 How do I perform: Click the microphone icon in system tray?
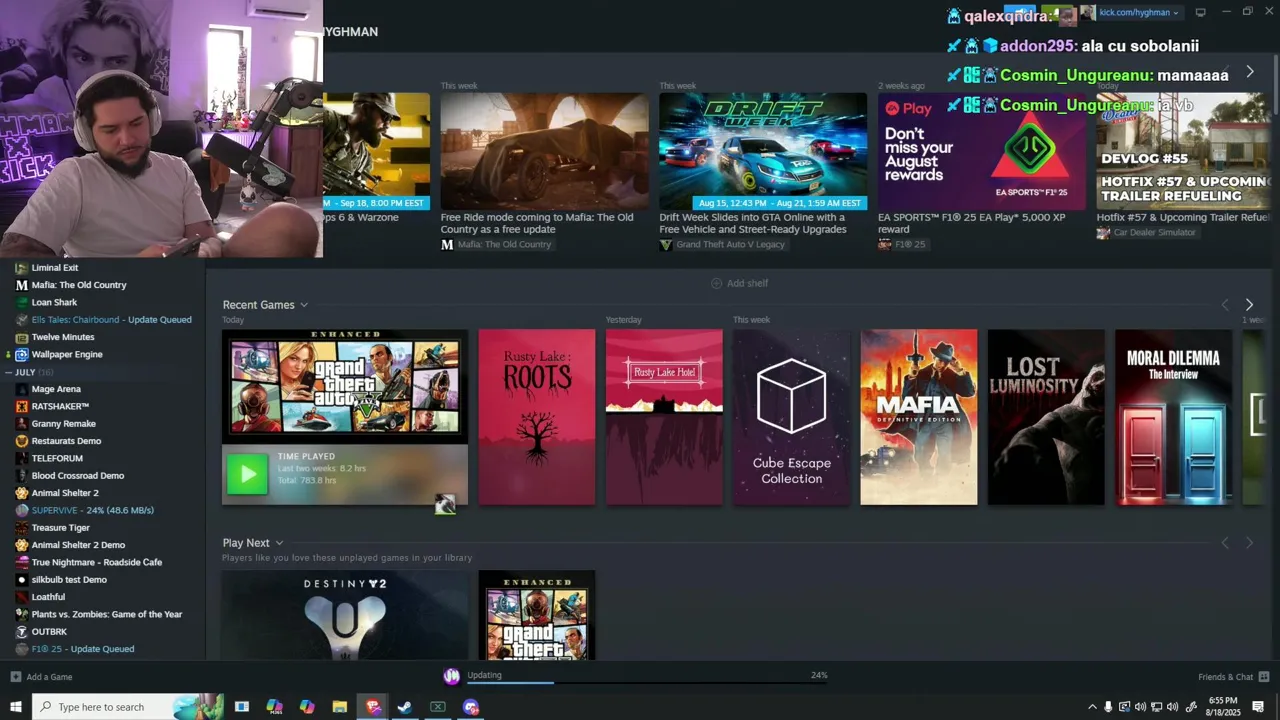click(x=1108, y=707)
